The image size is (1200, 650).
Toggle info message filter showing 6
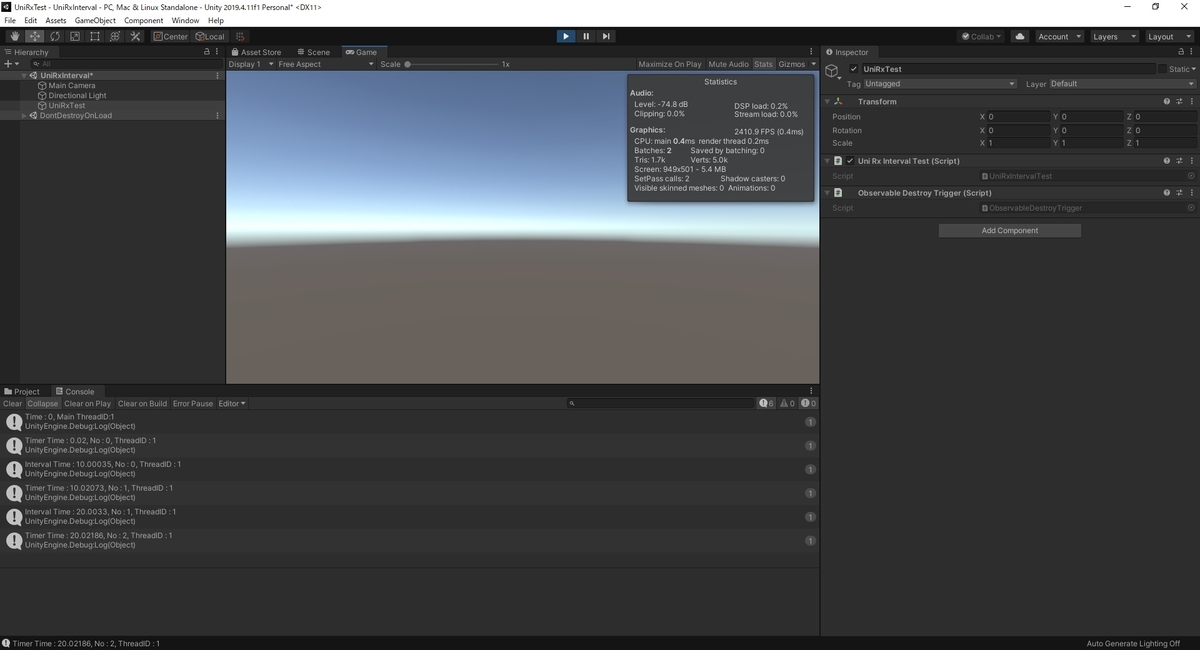766,403
